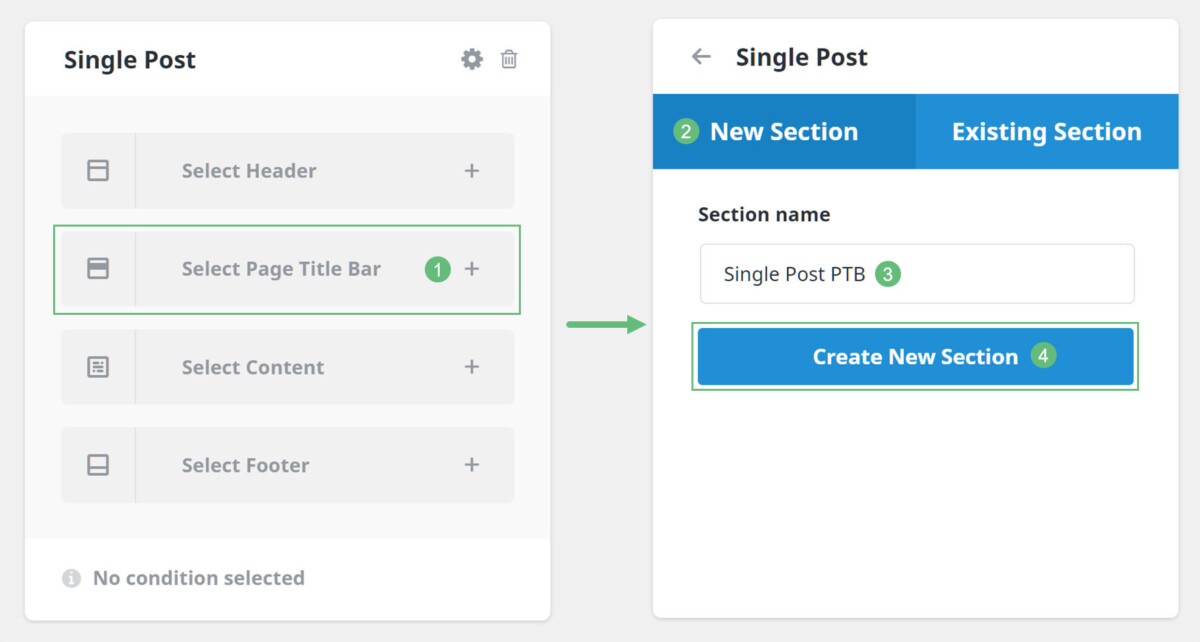Image resolution: width=1200 pixels, height=642 pixels.
Task: Click the numbered badge on Select Page Title Bar
Action: 437,269
